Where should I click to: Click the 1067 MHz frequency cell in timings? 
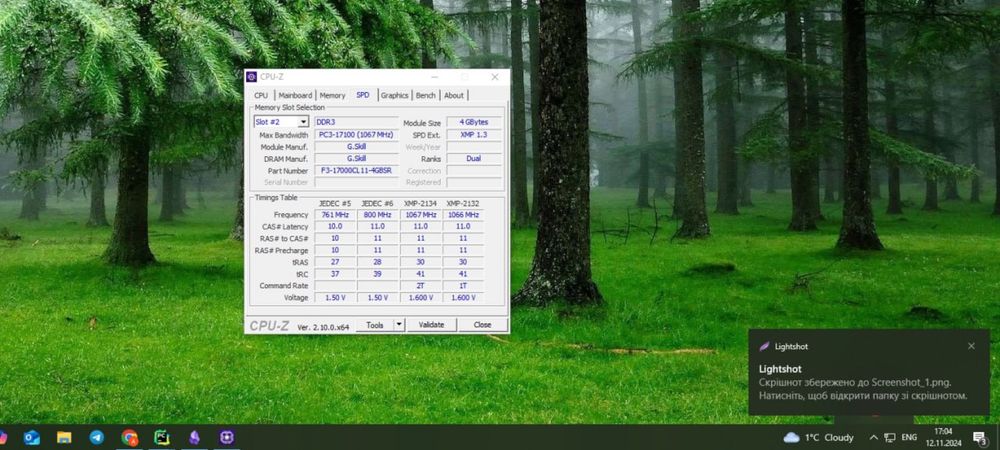pyautogui.click(x=420, y=215)
